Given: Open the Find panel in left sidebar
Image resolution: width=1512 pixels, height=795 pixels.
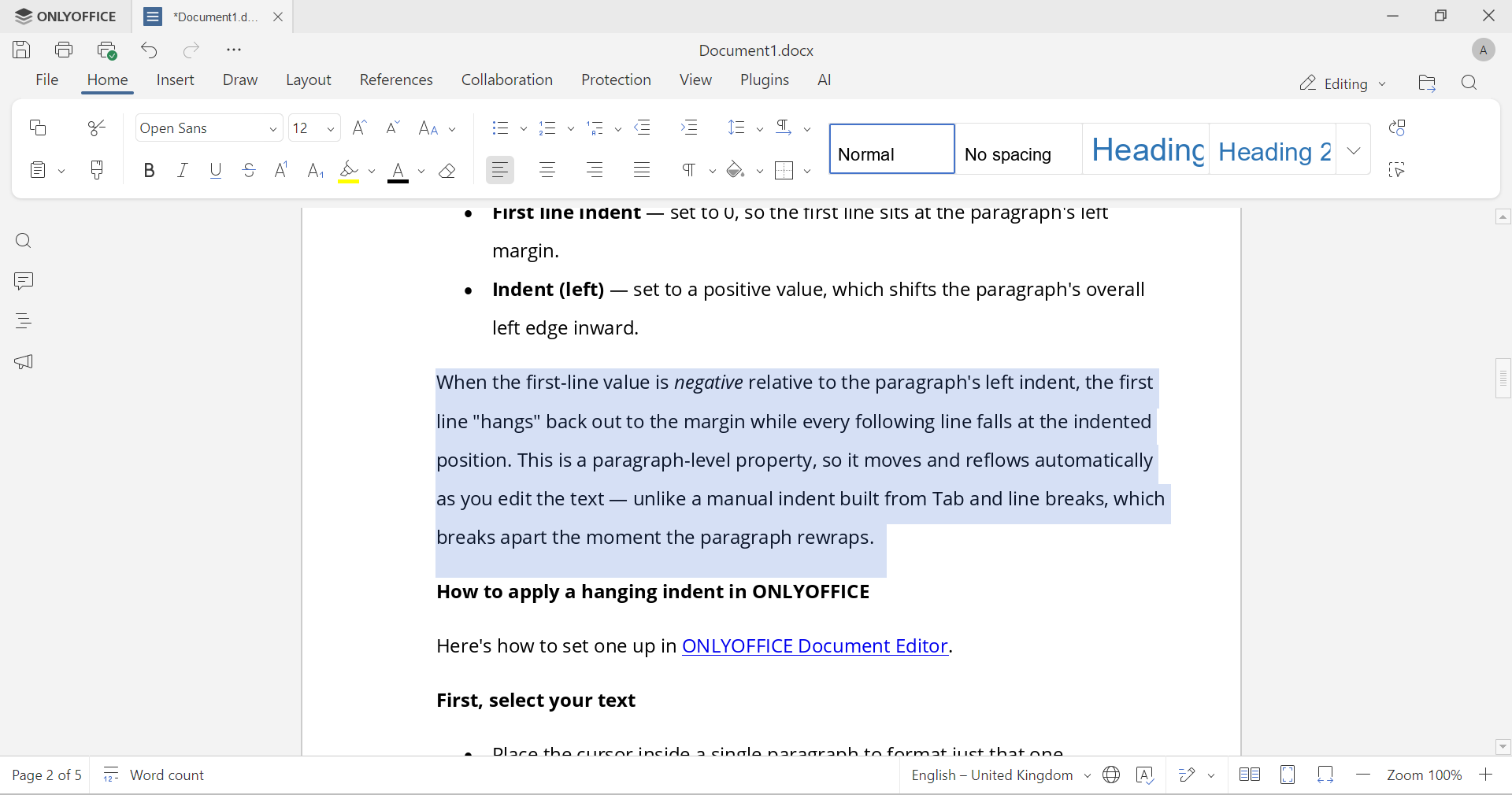Looking at the screenshot, I should tap(24, 241).
